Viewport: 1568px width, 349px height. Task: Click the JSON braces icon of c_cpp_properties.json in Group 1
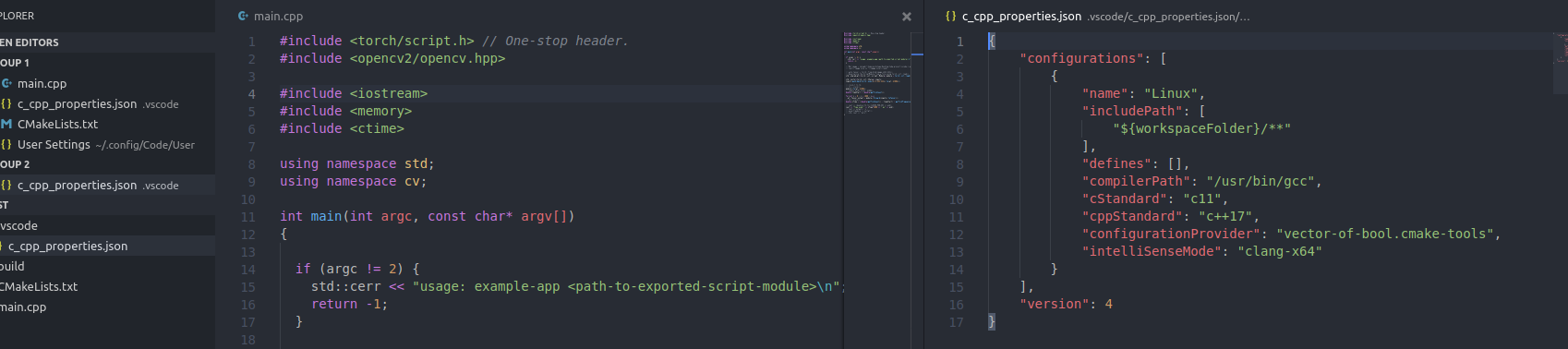[x=6, y=103]
